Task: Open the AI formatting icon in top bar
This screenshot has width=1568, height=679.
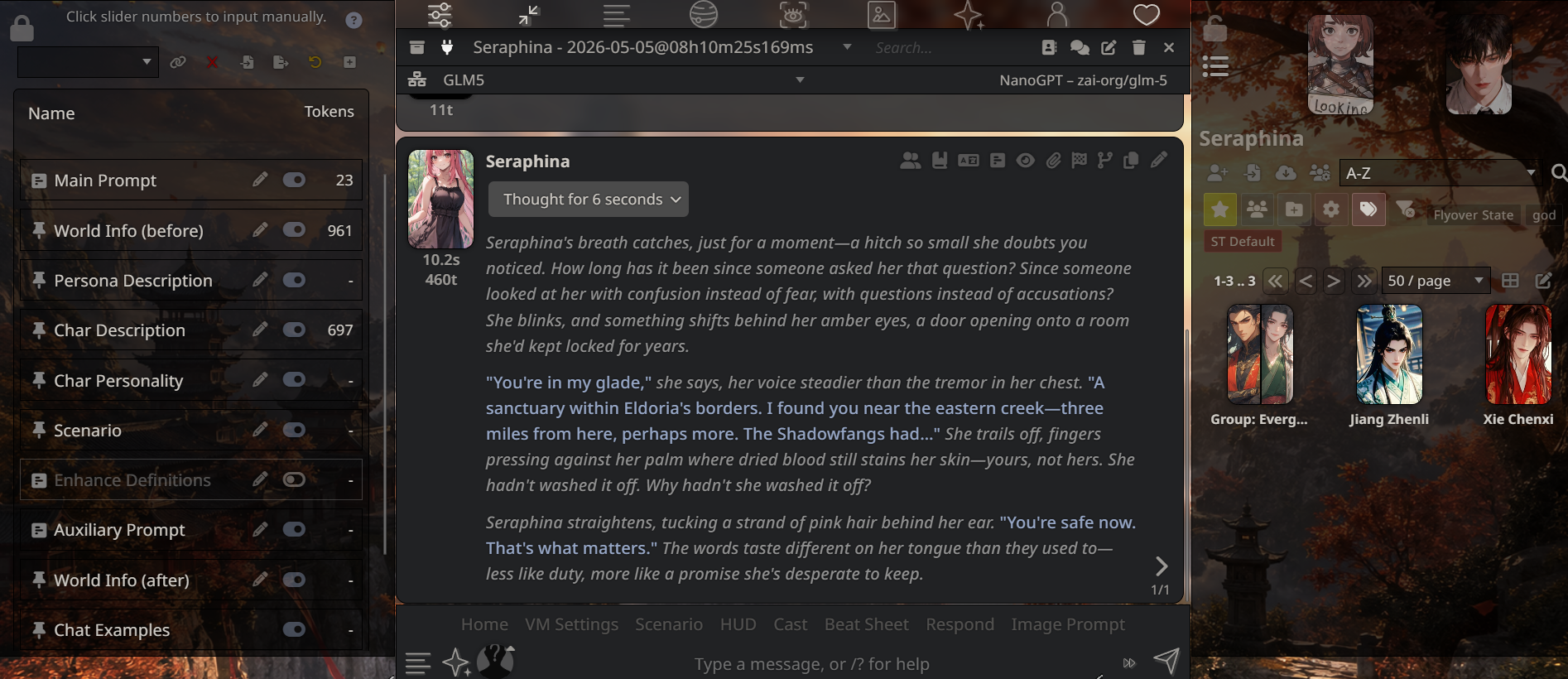Action: click(617, 14)
